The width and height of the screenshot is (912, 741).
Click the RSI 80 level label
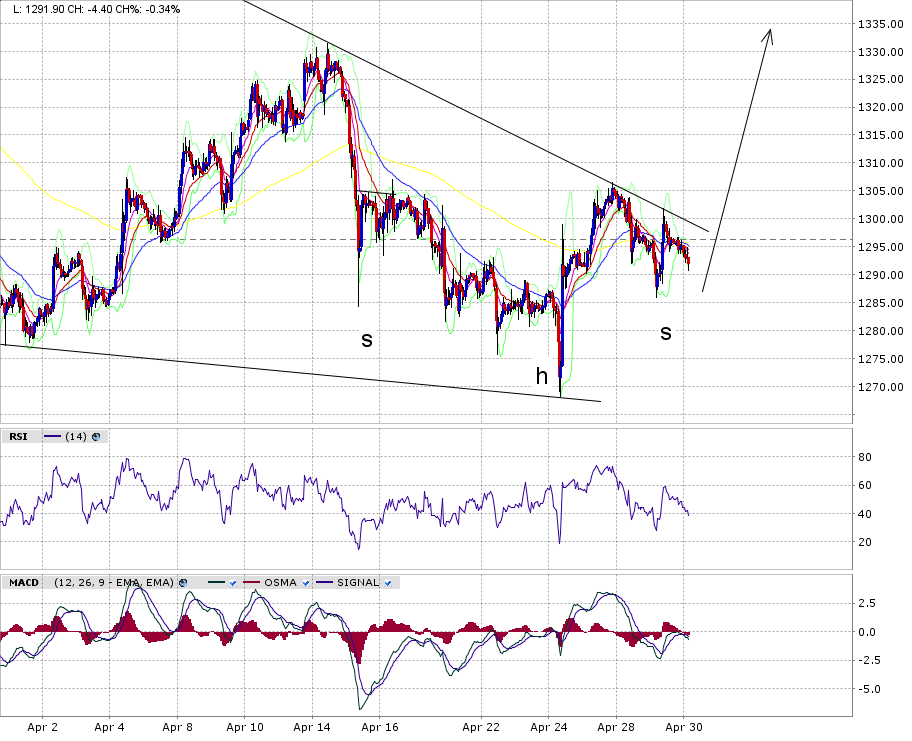[x=865, y=458]
